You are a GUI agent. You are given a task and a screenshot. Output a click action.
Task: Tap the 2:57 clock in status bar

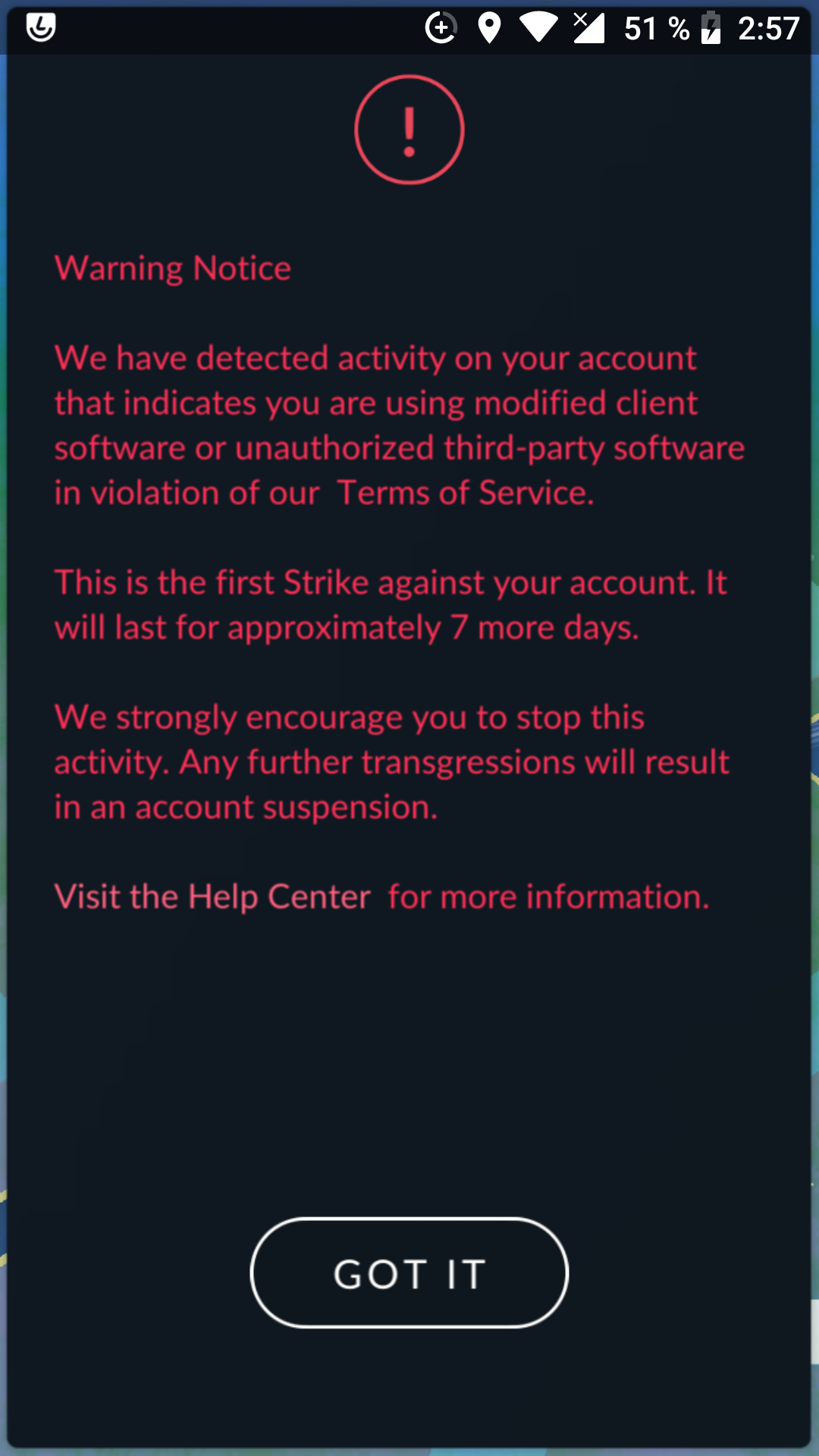tap(769, 29)
